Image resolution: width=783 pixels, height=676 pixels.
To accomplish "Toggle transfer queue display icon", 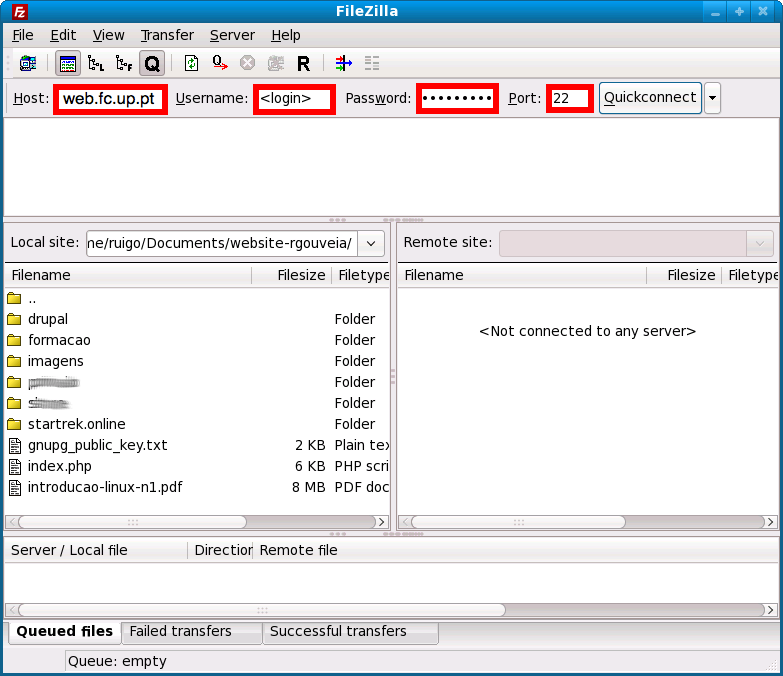I will [x=152, y=63].
